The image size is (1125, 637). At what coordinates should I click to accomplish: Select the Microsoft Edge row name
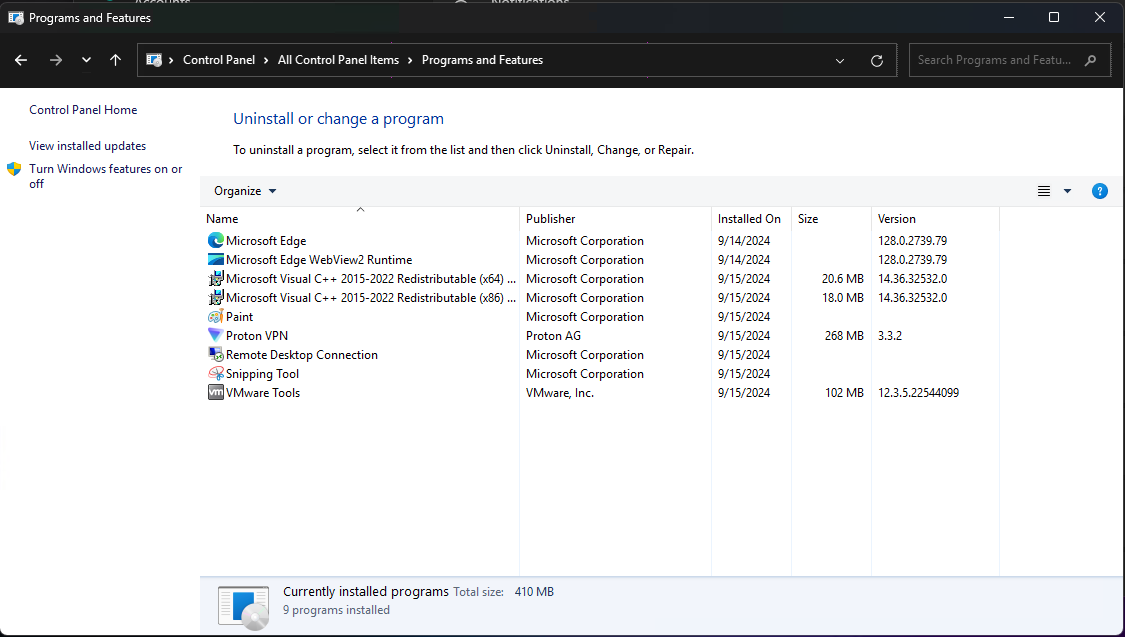[266, 241]
